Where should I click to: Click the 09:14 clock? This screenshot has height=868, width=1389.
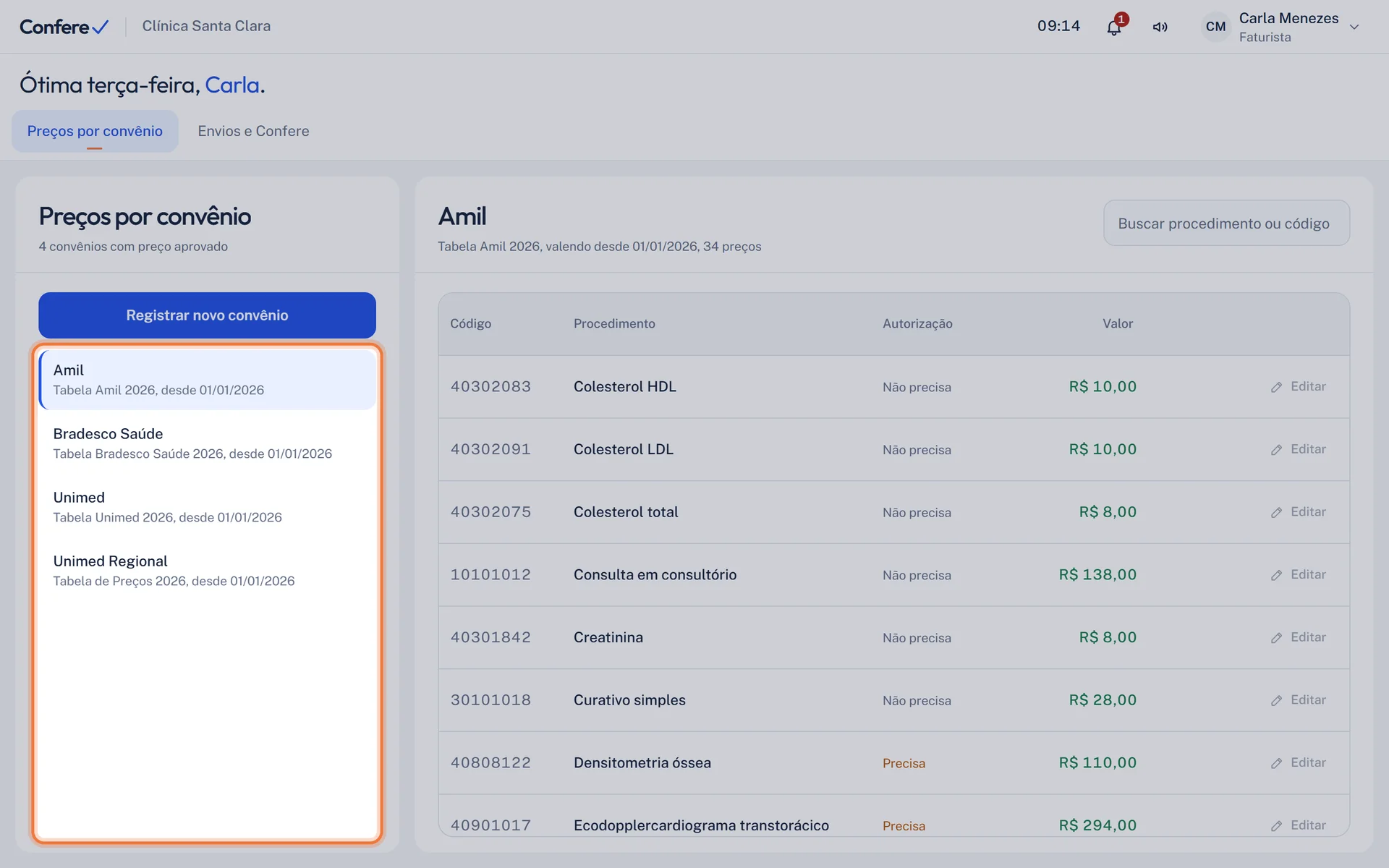[1058, 26]
